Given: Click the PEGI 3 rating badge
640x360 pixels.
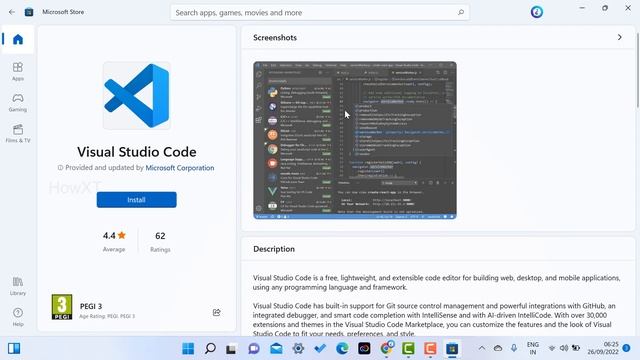Looking at the screenshot, I should [x=62, y=307].
